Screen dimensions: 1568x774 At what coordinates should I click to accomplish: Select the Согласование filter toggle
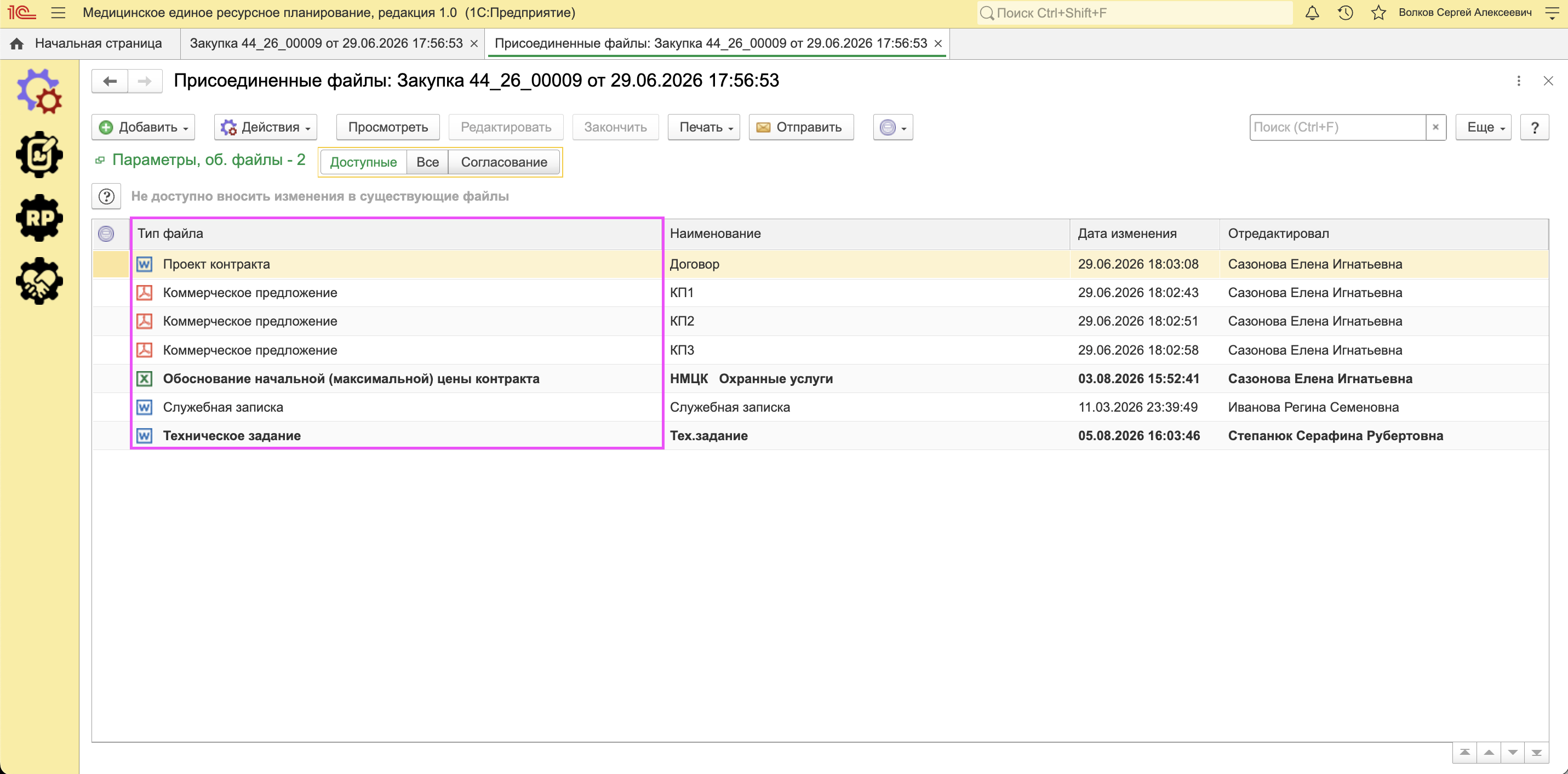coord(504,162)
